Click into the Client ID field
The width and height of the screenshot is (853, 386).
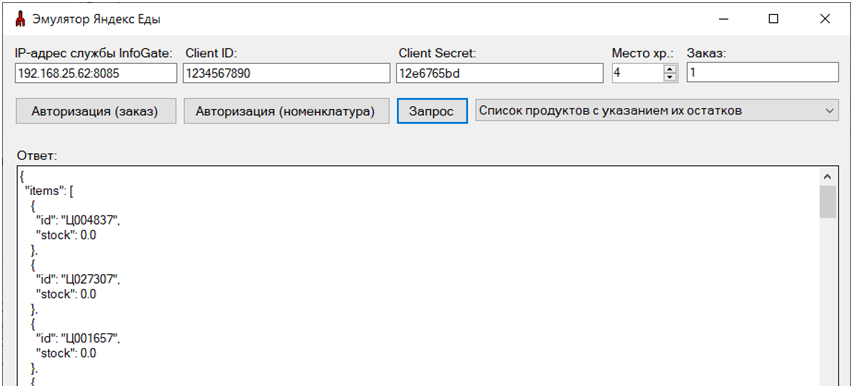point(286,73)
